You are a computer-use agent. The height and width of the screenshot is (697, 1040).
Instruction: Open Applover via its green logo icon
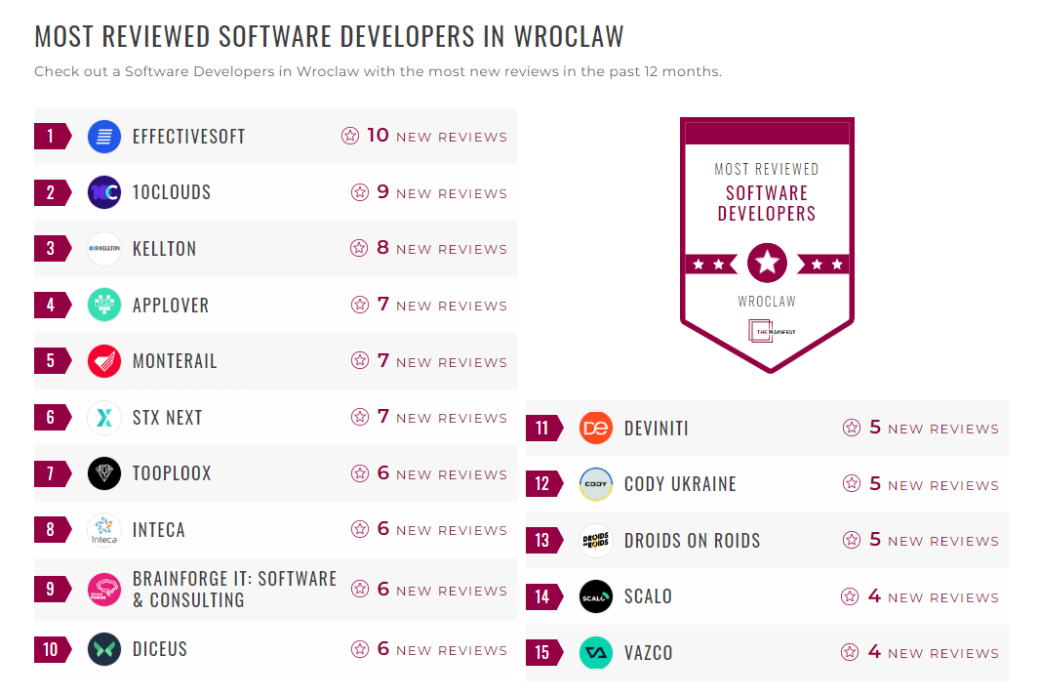pos(102,305)
